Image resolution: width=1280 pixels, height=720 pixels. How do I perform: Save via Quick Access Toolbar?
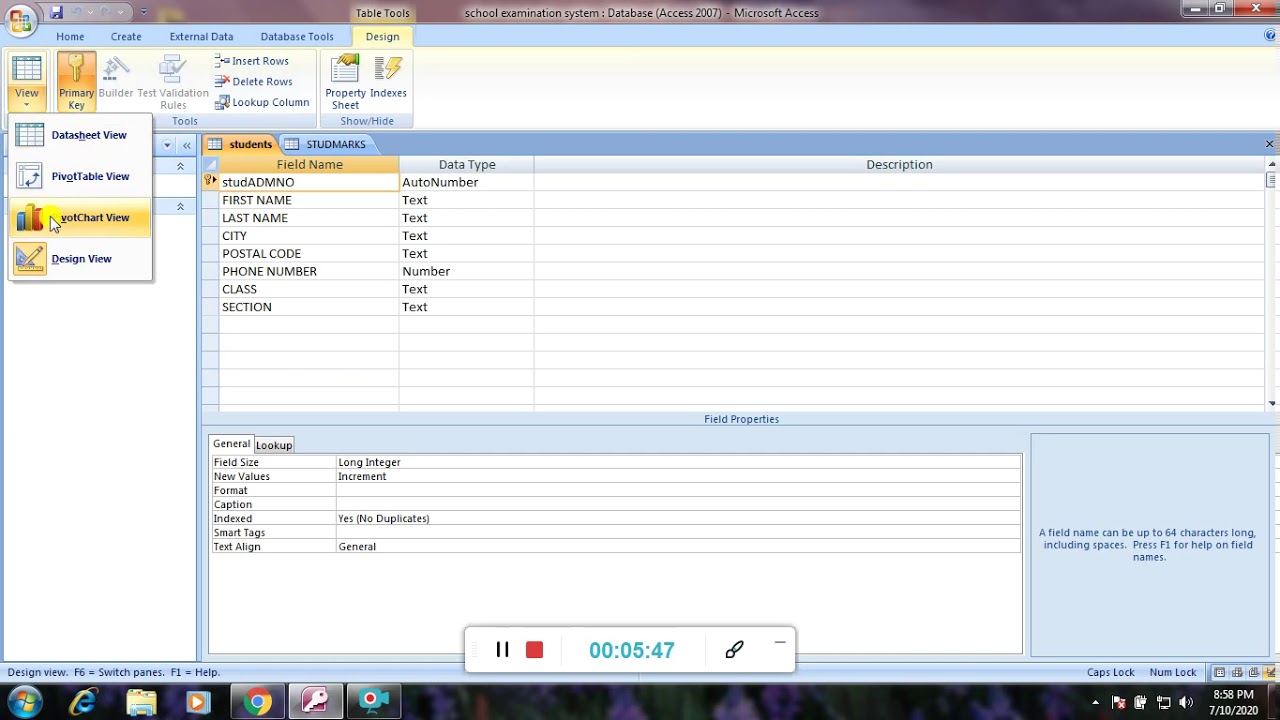56,12
